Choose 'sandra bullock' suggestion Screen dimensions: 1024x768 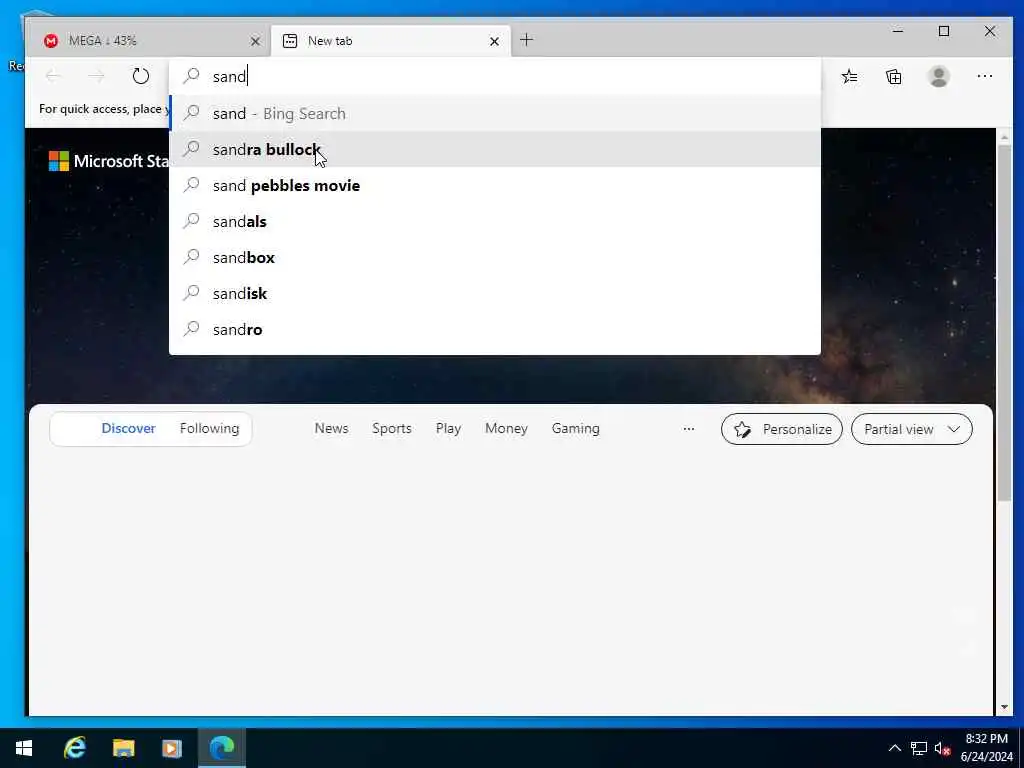(x=494, y=149)
